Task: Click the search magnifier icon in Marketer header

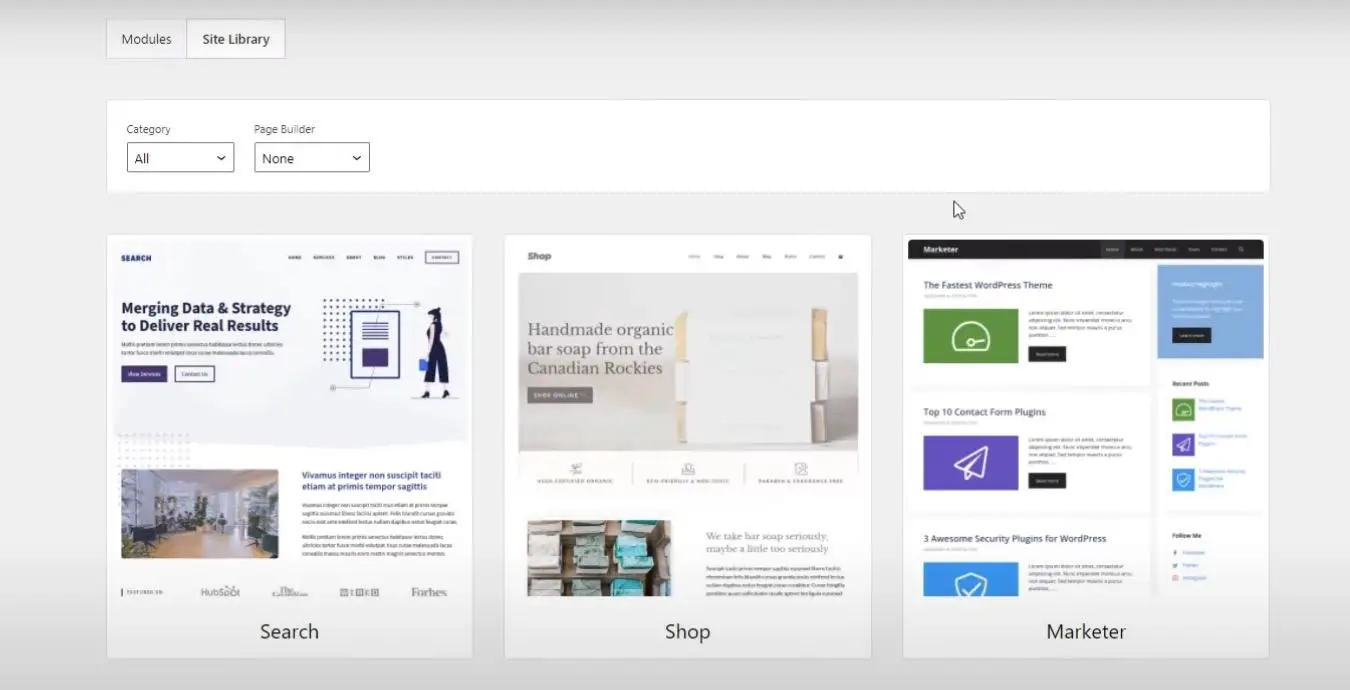Action: 1241,249
